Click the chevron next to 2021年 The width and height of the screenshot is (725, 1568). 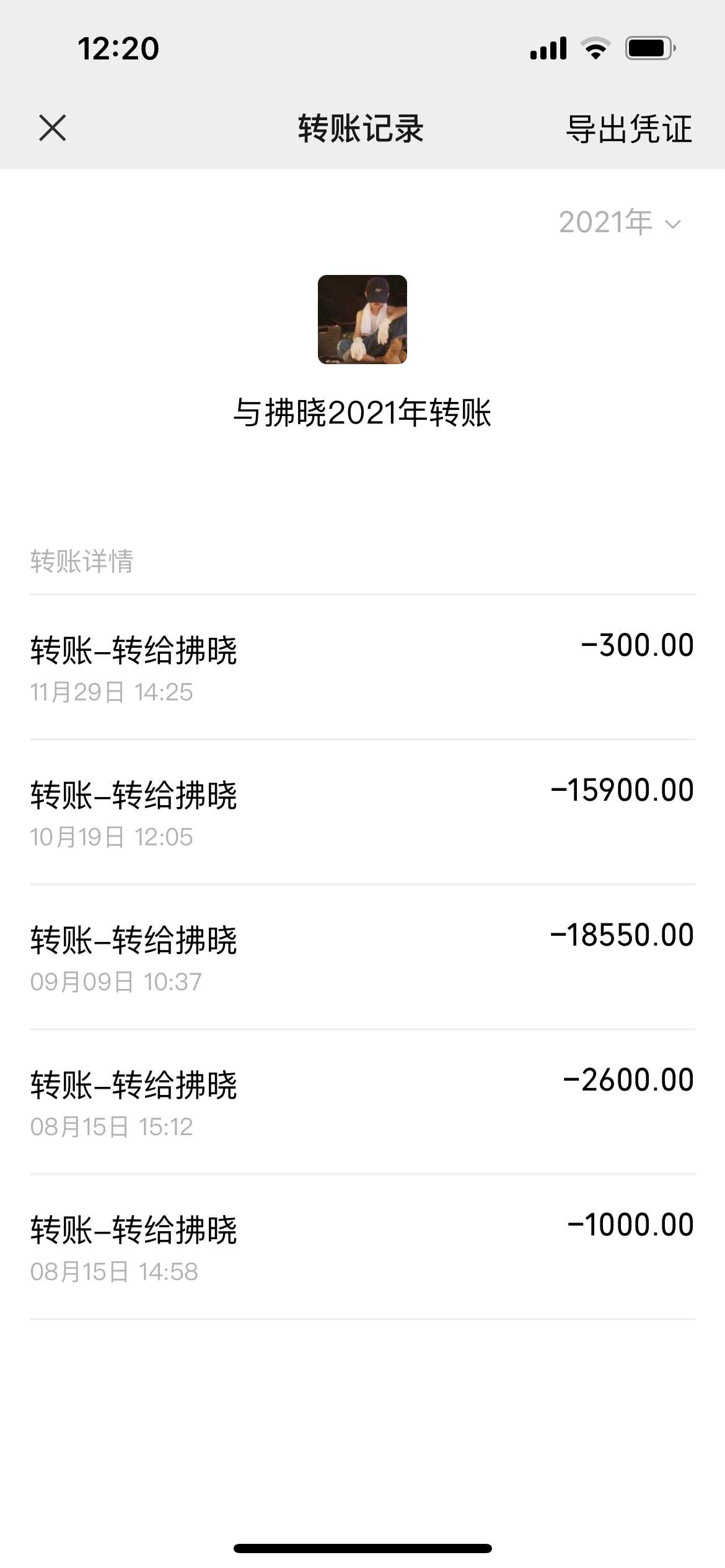pos(673,224)
